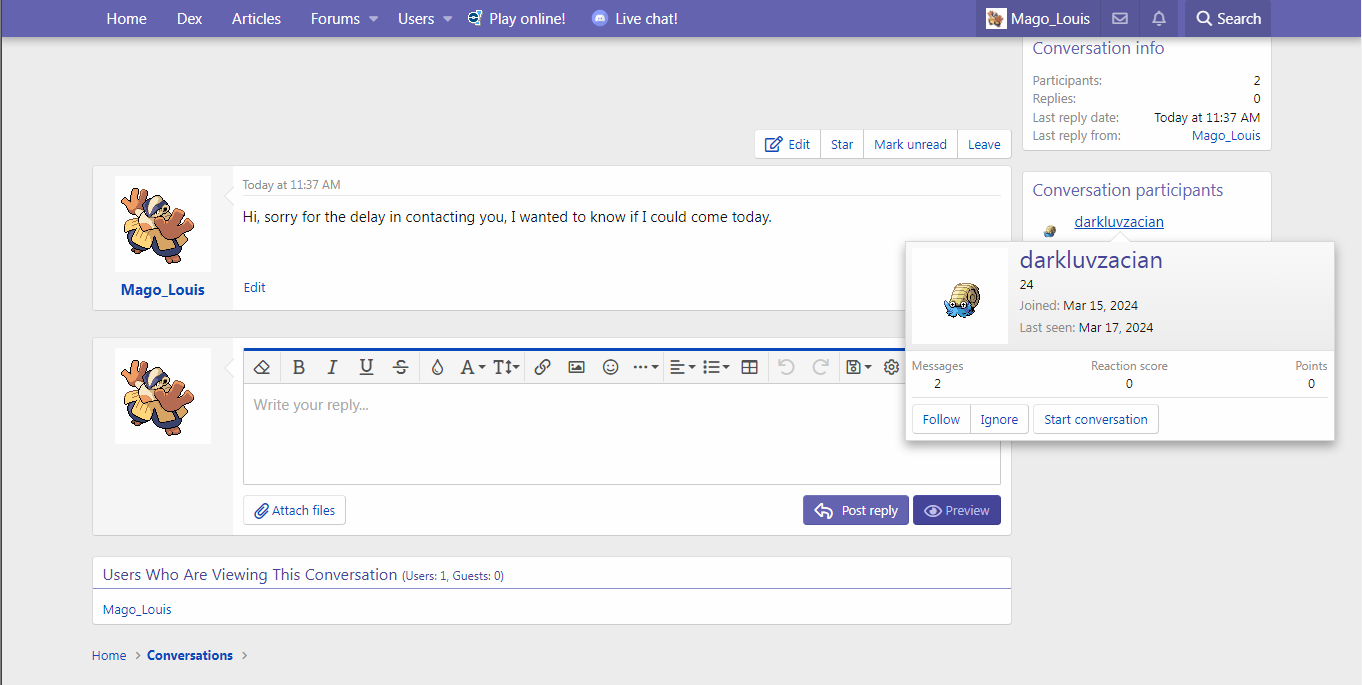
Task: Click inside the Write your reply field
Action: click(620, 435)
